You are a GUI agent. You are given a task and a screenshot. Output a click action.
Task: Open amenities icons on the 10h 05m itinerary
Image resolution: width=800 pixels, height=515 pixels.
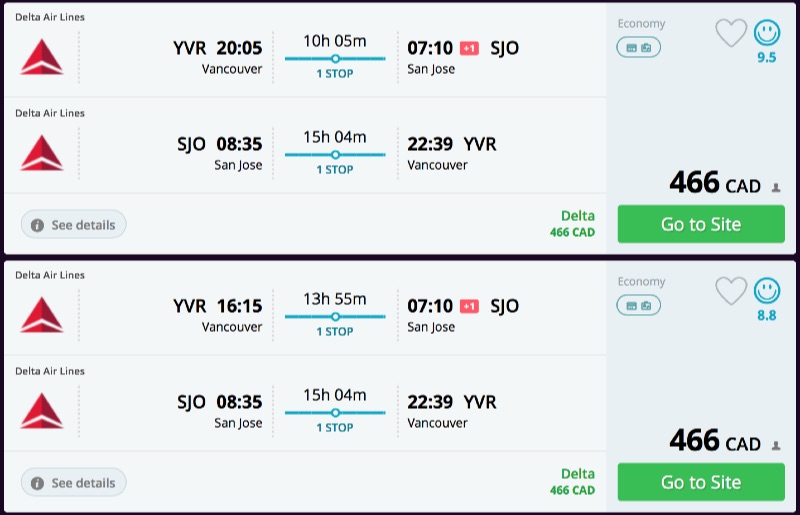pyautogui.click(x=638, y=47)
